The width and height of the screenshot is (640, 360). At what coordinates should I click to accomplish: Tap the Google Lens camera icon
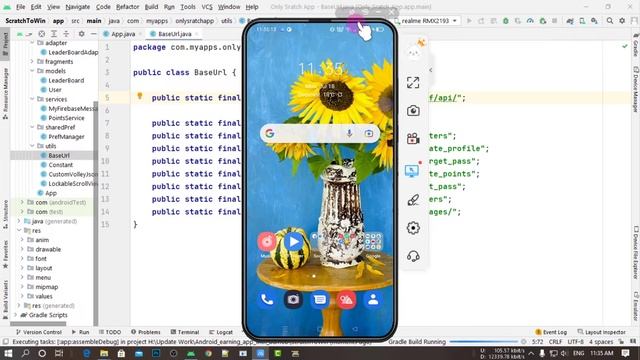[369, 133]
